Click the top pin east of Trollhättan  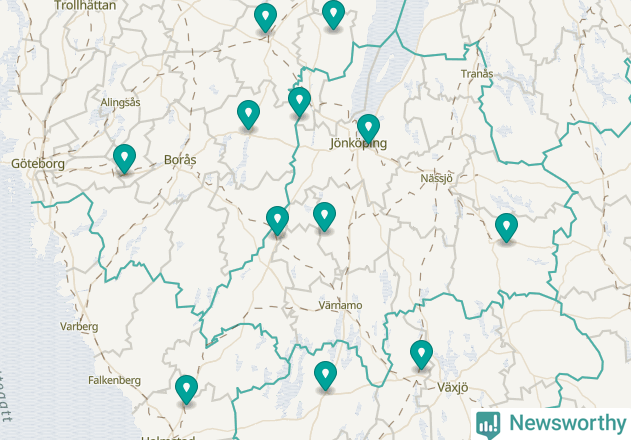(x=265, y=18)
